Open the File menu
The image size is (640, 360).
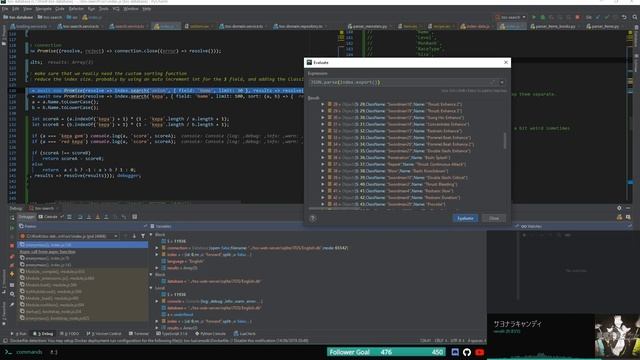(5, 9)
